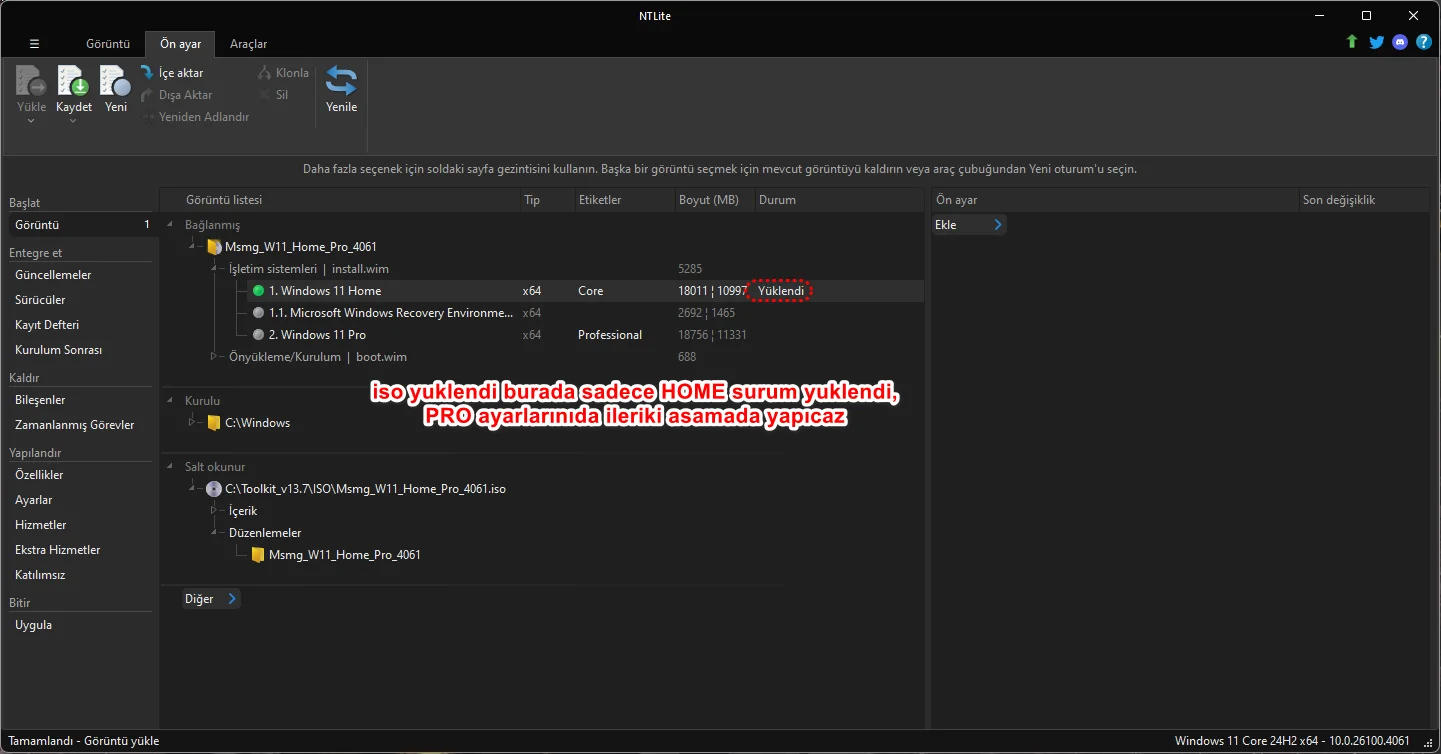This screenshot has height=754, width=1441.
Task: Click the Ekle button in preset panel
Action: coord(968,225)
